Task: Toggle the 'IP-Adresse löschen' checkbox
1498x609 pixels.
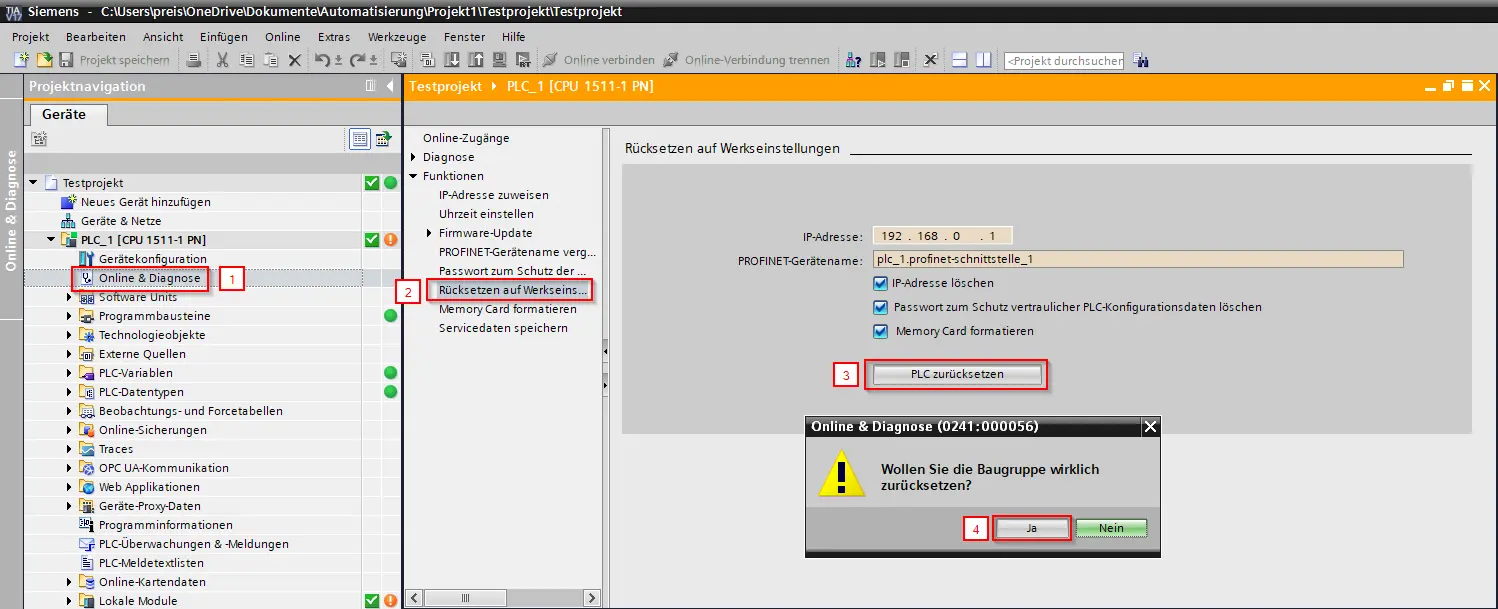Action: coord(880,283)
